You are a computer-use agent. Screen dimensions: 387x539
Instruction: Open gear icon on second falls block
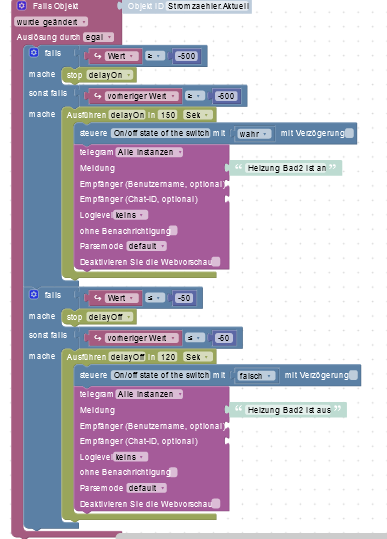pyautogui.click(x=34, y=295)
